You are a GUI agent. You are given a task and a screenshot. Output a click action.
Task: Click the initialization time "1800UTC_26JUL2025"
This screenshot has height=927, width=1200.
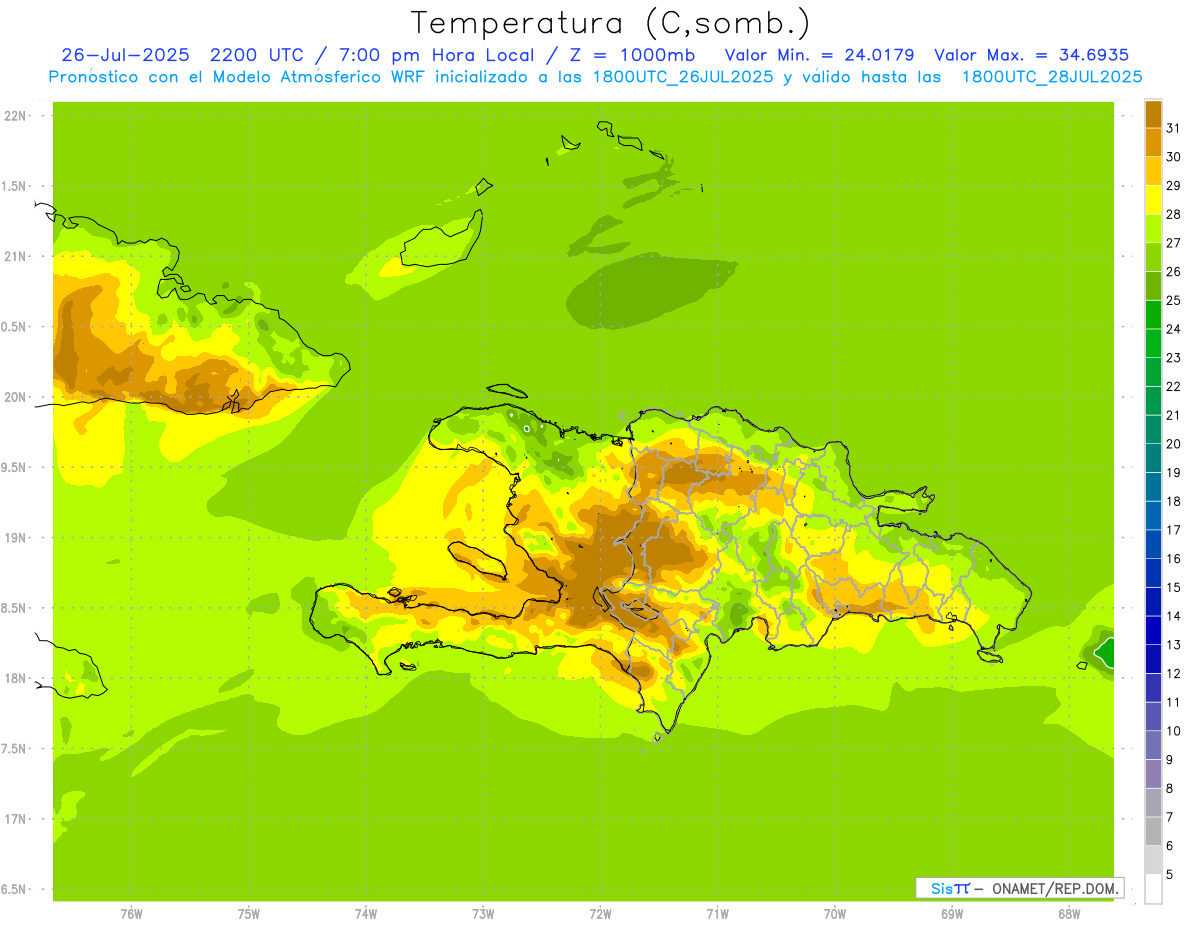click(683, 77)
